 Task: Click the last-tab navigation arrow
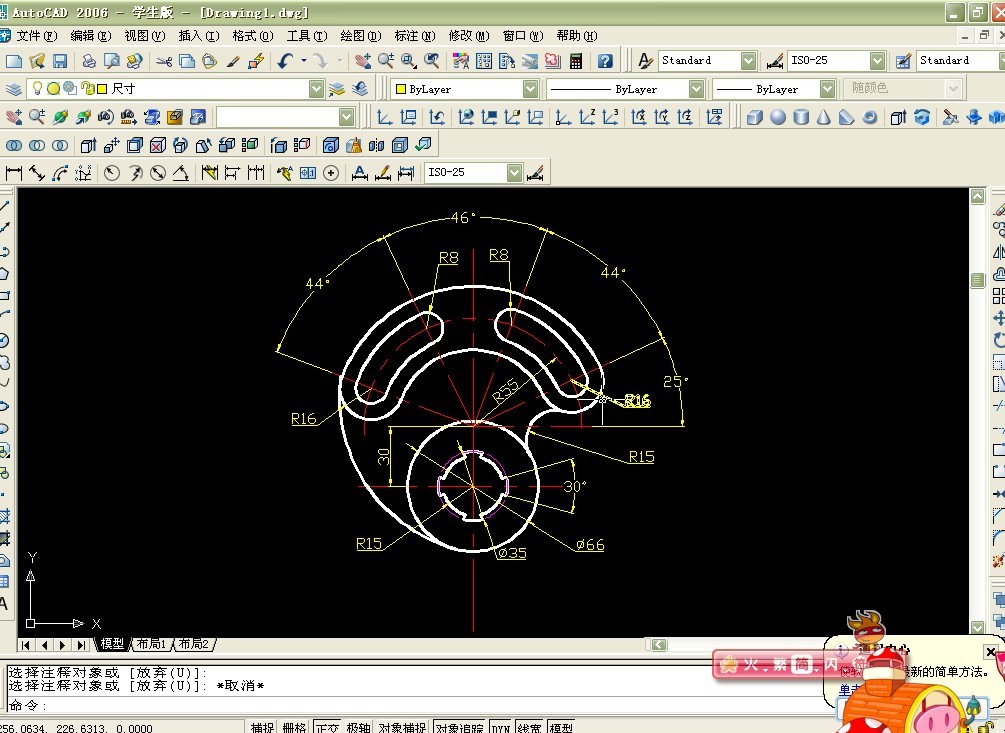point(81,645)
